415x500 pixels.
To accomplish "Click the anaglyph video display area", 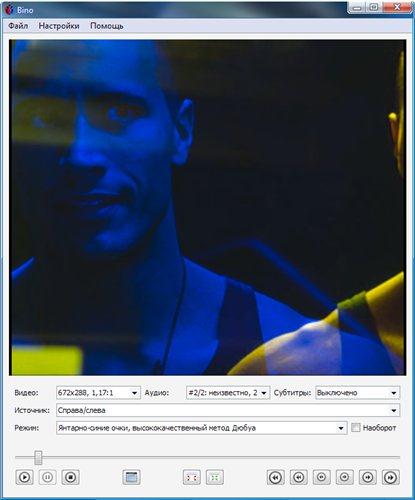I will tap(207, 207).
